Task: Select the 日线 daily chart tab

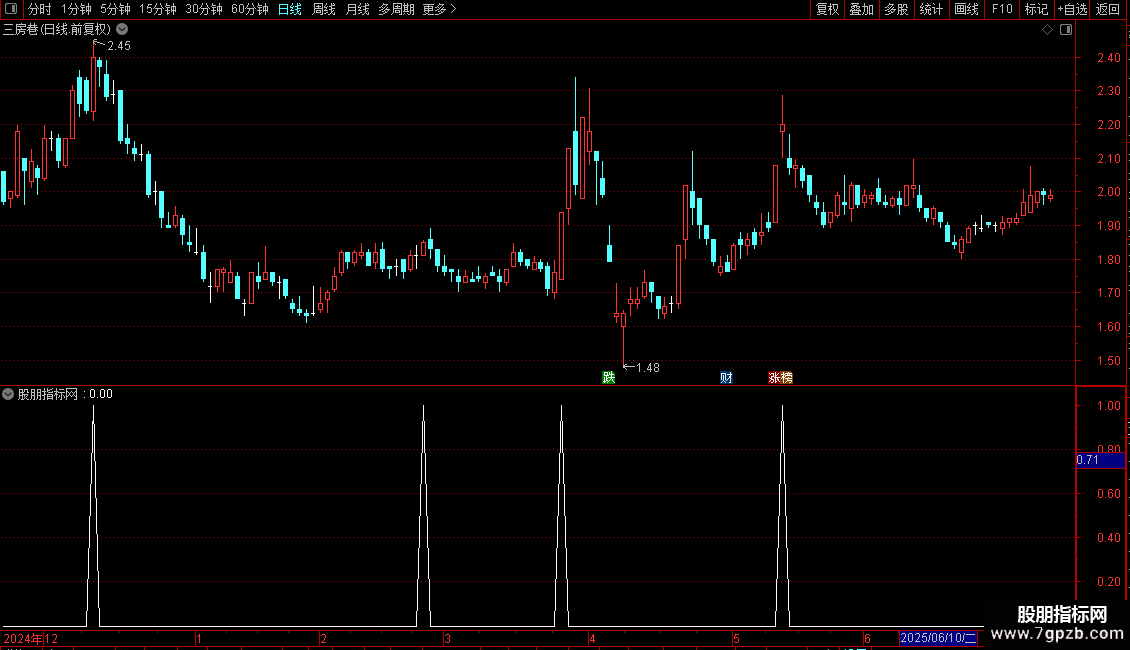Action: (290, 9)
